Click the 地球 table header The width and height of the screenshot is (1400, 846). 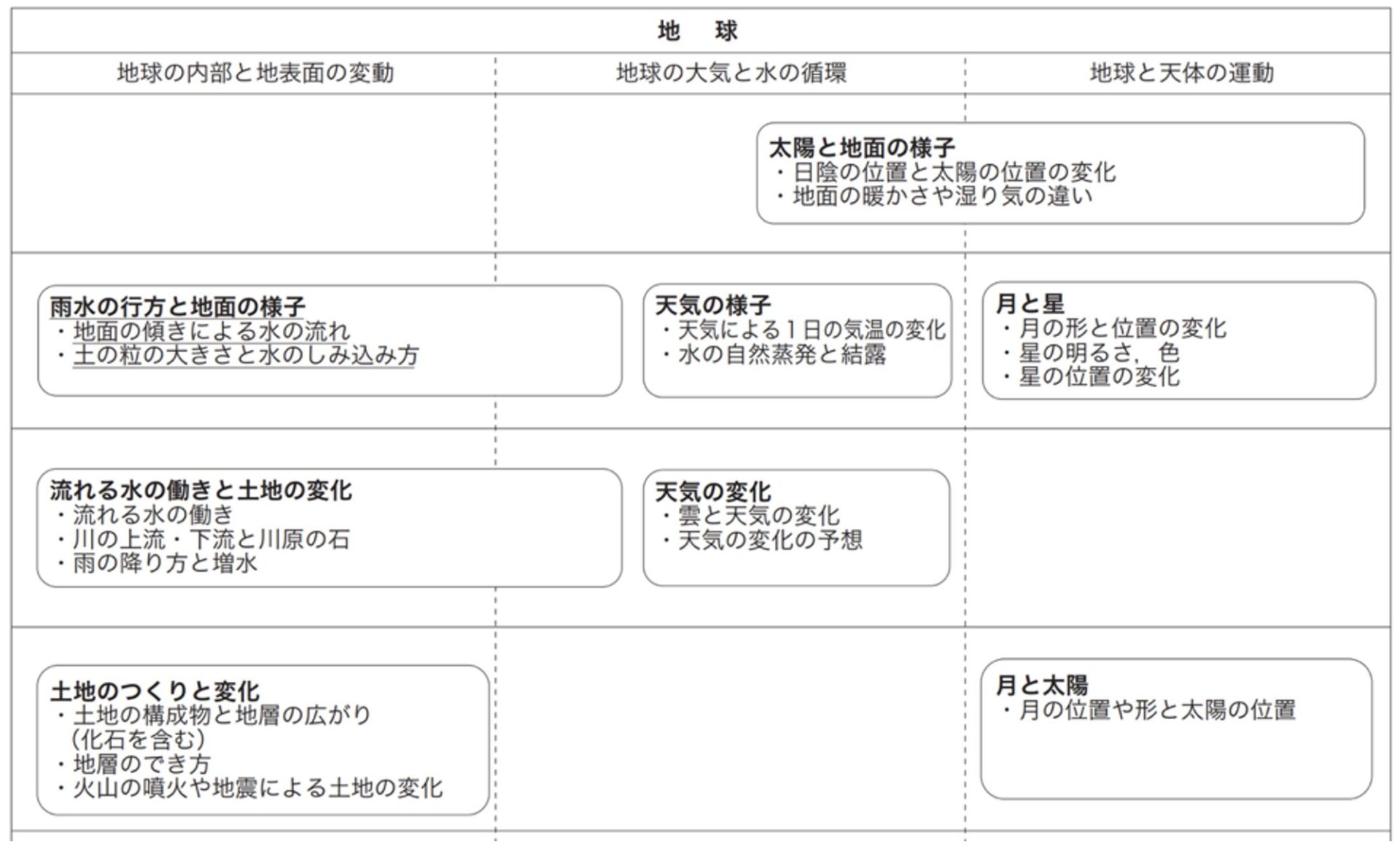coord(697,31)
